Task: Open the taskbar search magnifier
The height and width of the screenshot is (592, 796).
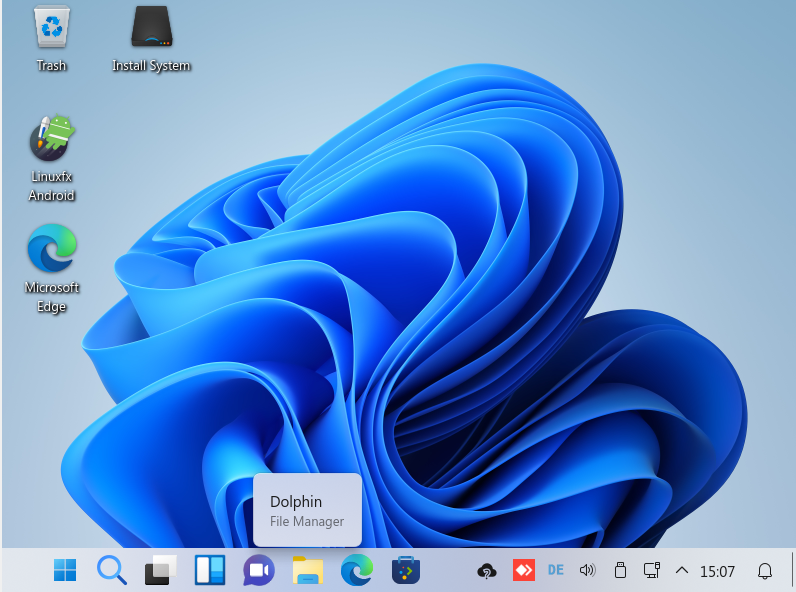Action: click(112, 570)
